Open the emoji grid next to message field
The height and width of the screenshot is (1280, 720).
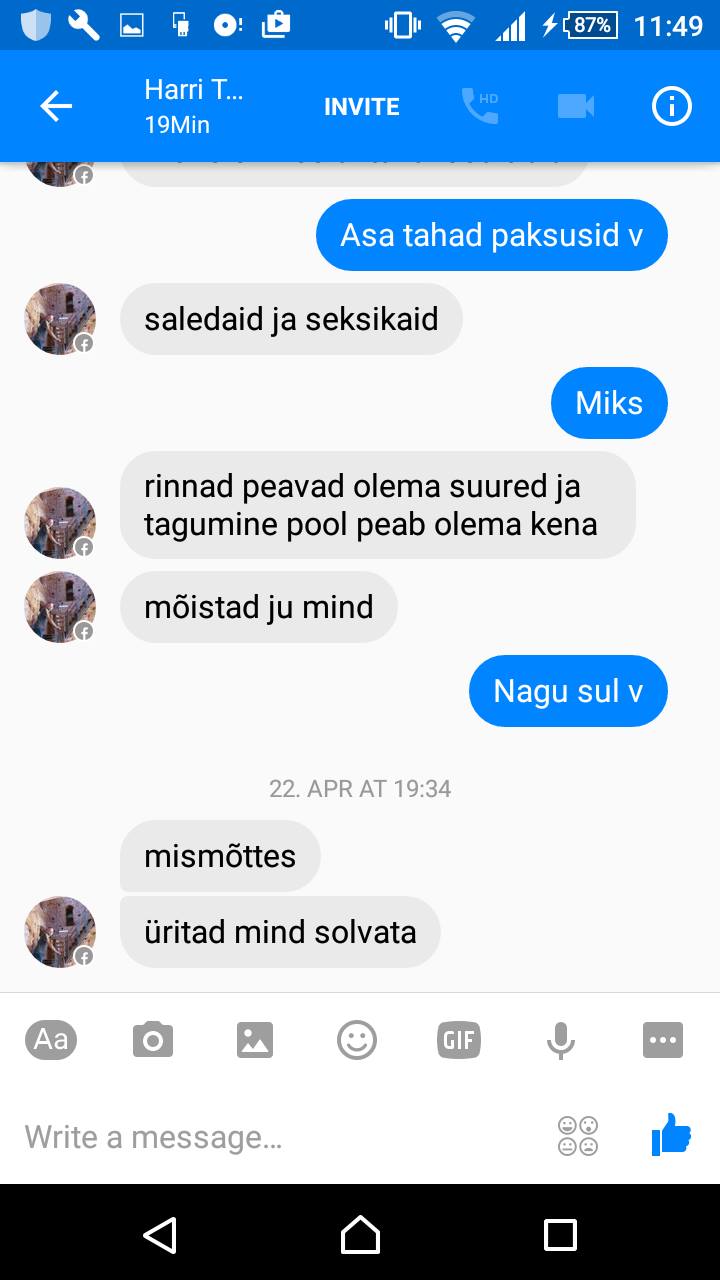[578, 1136]
